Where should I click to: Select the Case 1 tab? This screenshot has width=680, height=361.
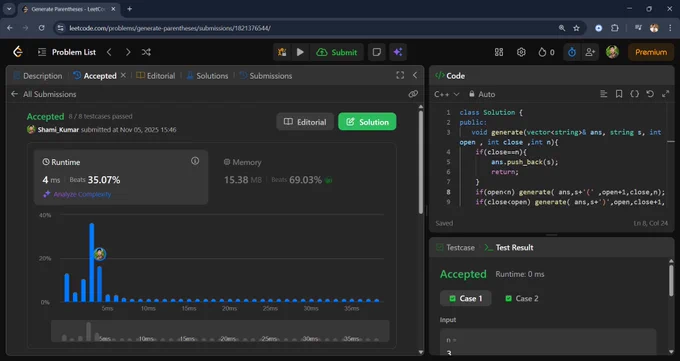(465, 299)
